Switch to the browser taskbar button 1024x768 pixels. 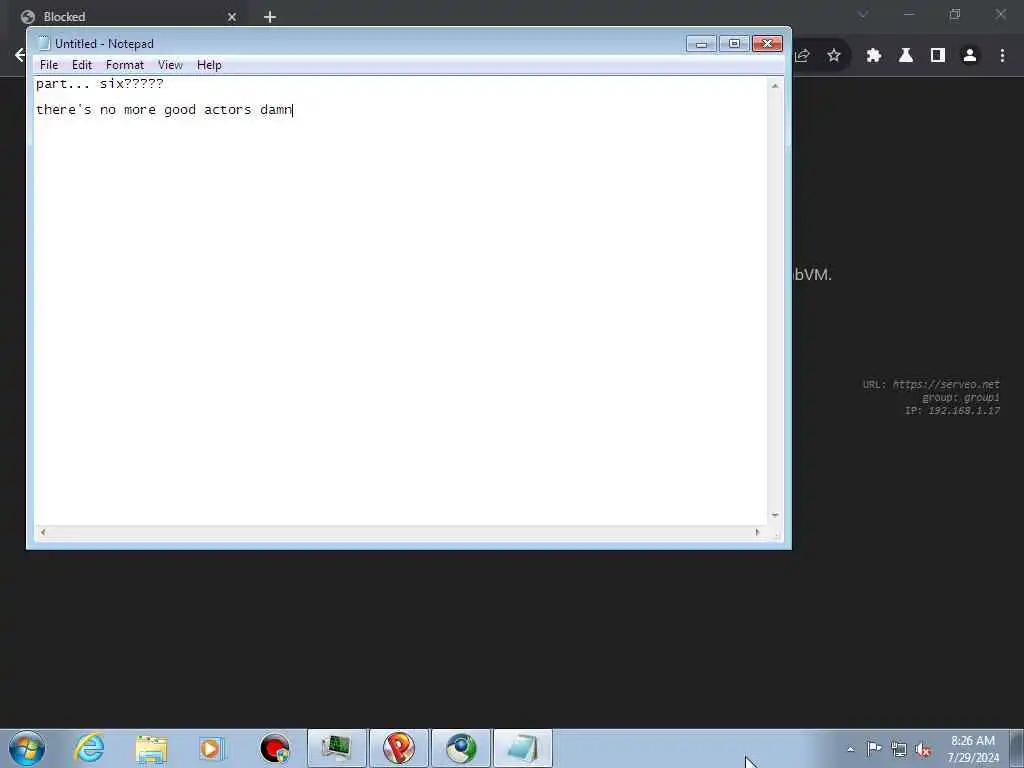[x=461, y=748]
